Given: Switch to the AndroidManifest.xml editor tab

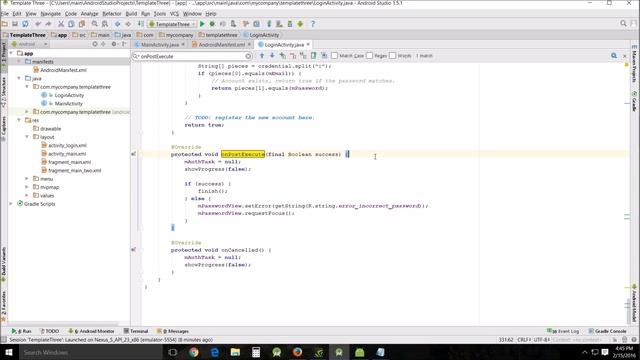Looking at the screenshot, I should pyautogui.click(x=221, y=44).
